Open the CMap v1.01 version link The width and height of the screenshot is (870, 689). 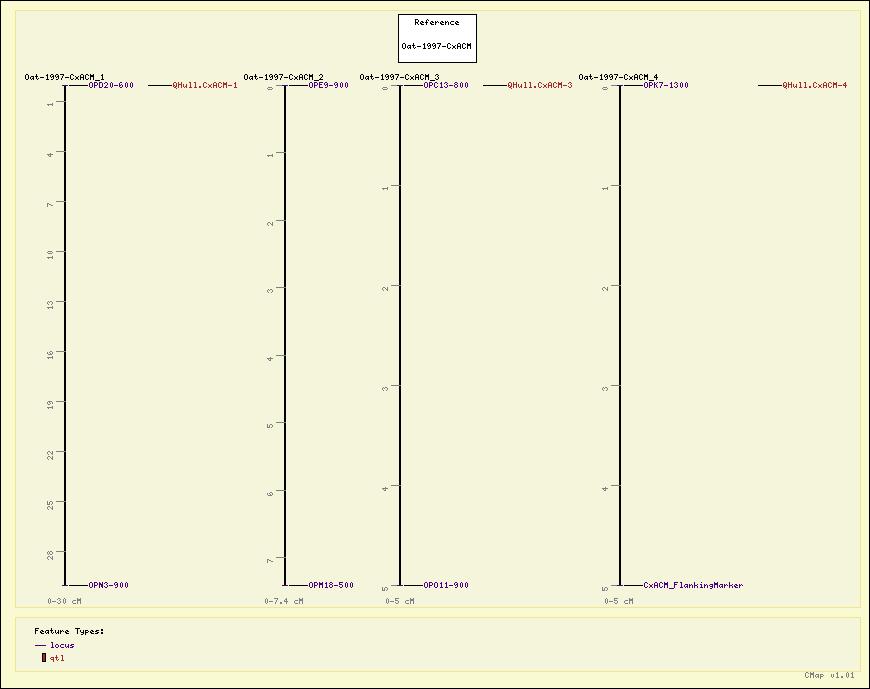[x=829, y=676]
